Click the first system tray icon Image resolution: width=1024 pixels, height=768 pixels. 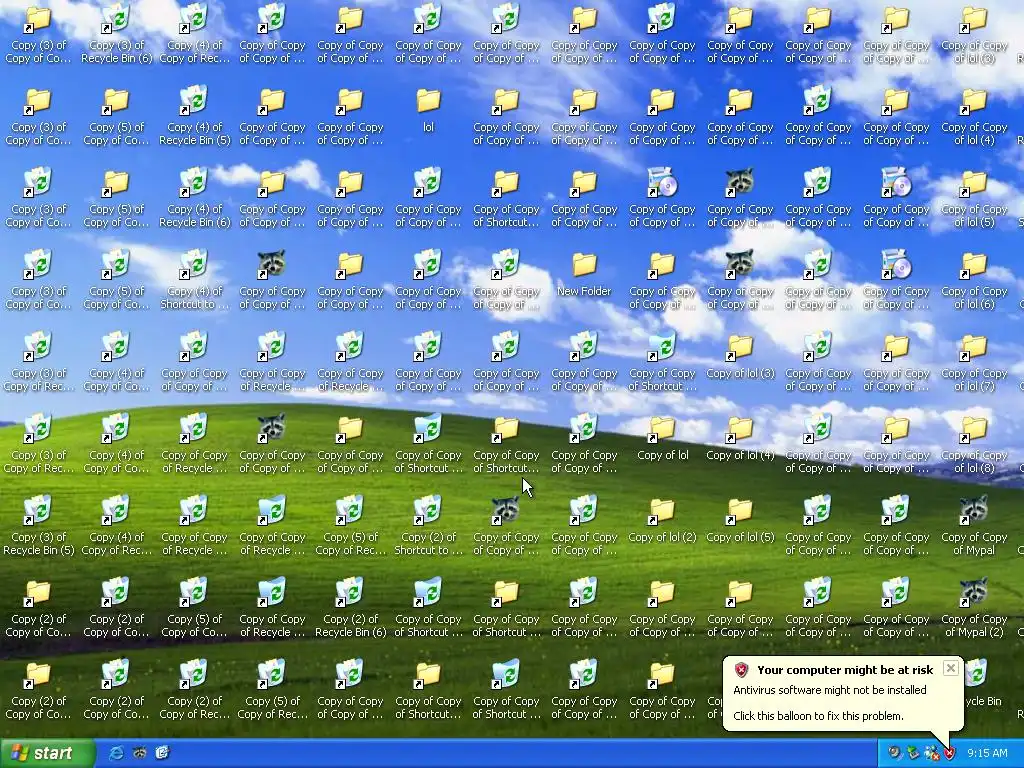(894, 753)
